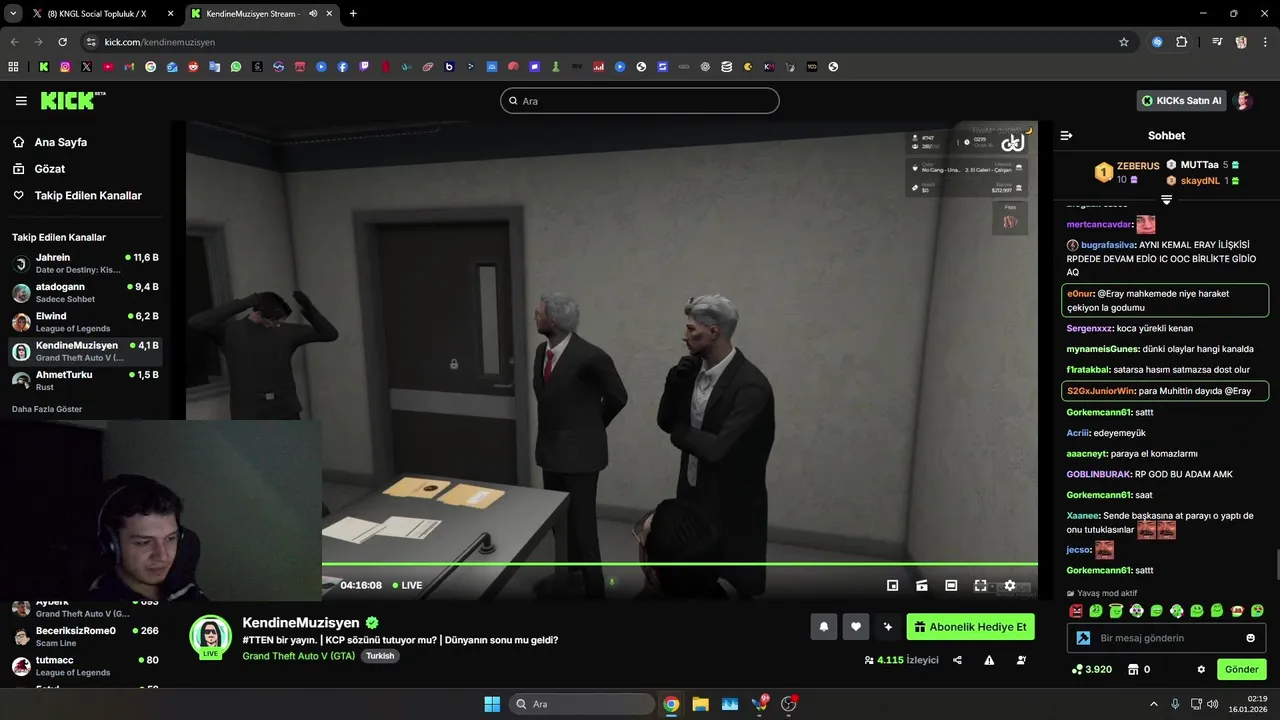Click the gavel icon in message box
The height and width of the screenshot is (720, 1280).
[1082, 638]
